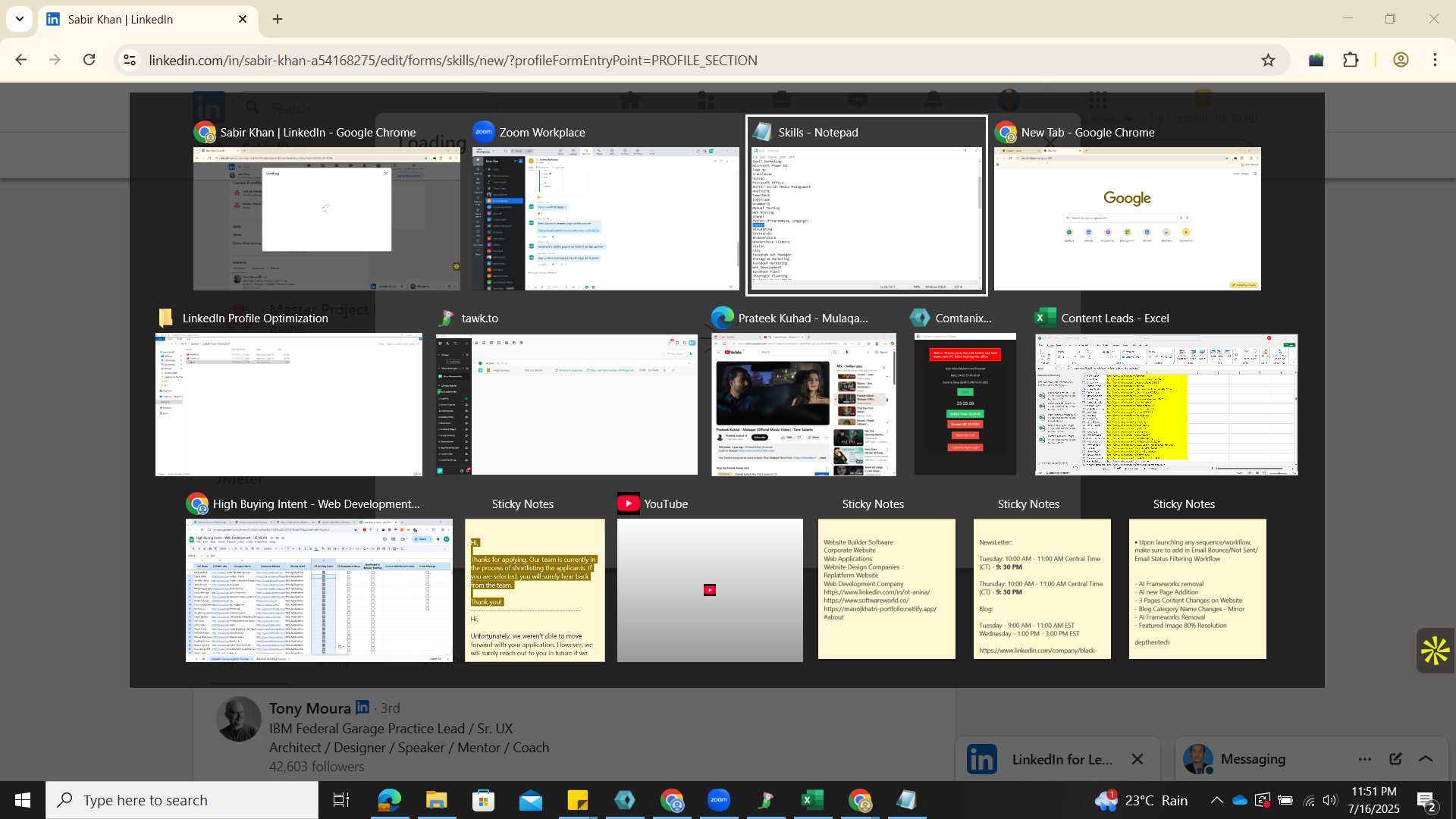Click the 11:51 PM clock and date
Screen dimensions: 1456x819
click(1374, 800)
